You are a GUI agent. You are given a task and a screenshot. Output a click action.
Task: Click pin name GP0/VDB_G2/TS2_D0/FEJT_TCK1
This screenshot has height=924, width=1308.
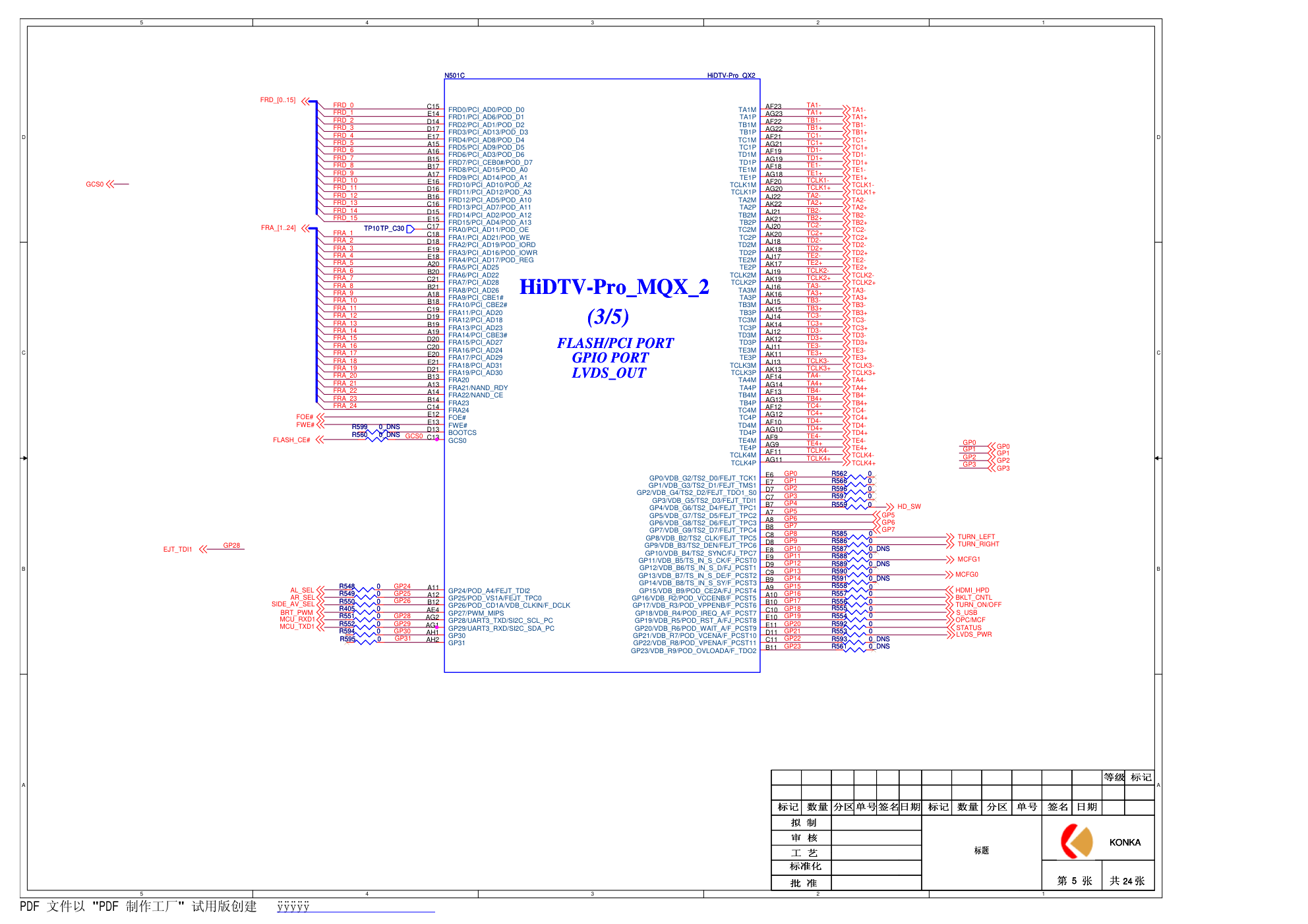click(x=703, y=478)
